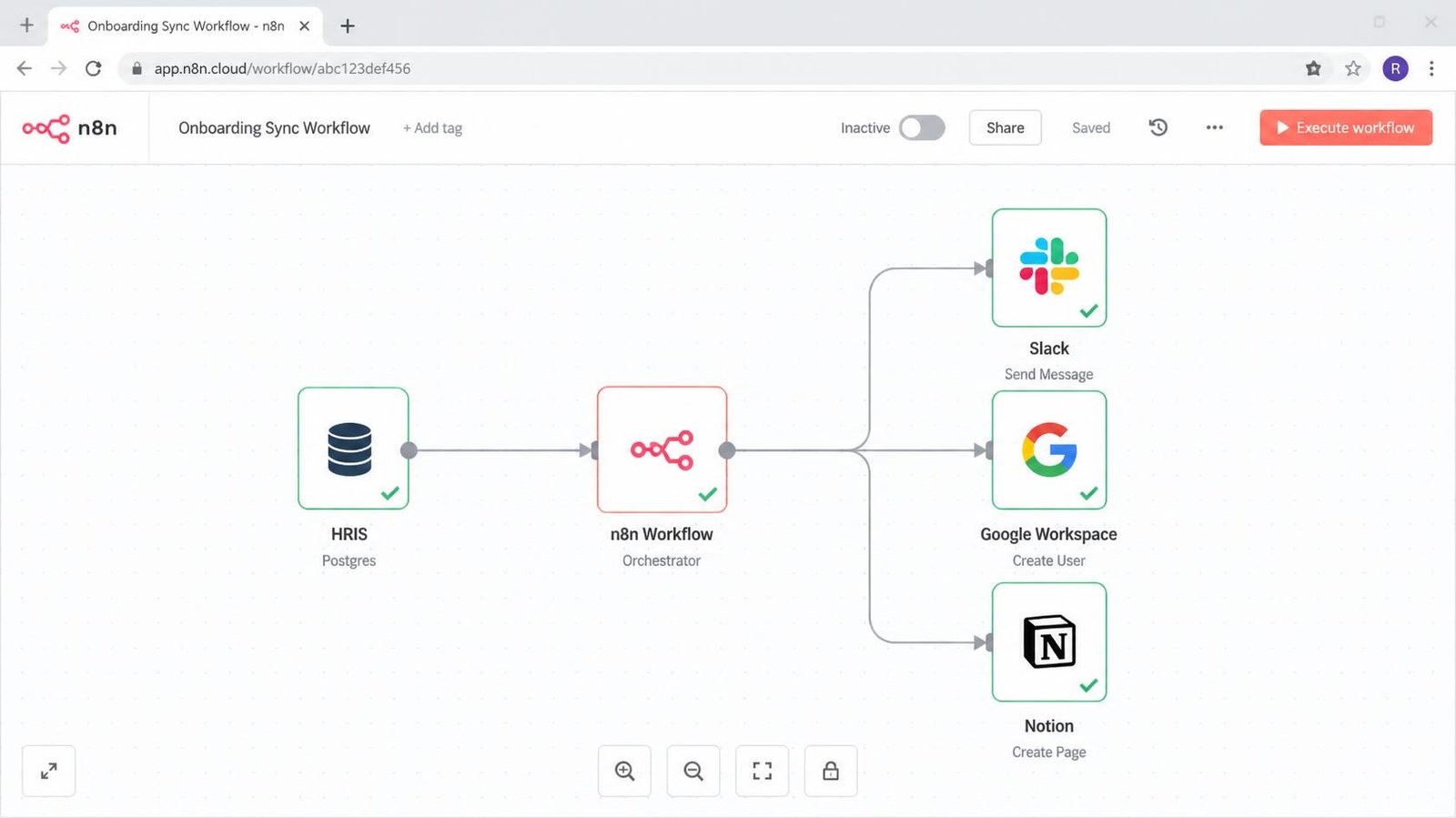The image size is (1456, 818).
Task: Click the HRIS node output connector dot
Action: [x=409, y=449]
